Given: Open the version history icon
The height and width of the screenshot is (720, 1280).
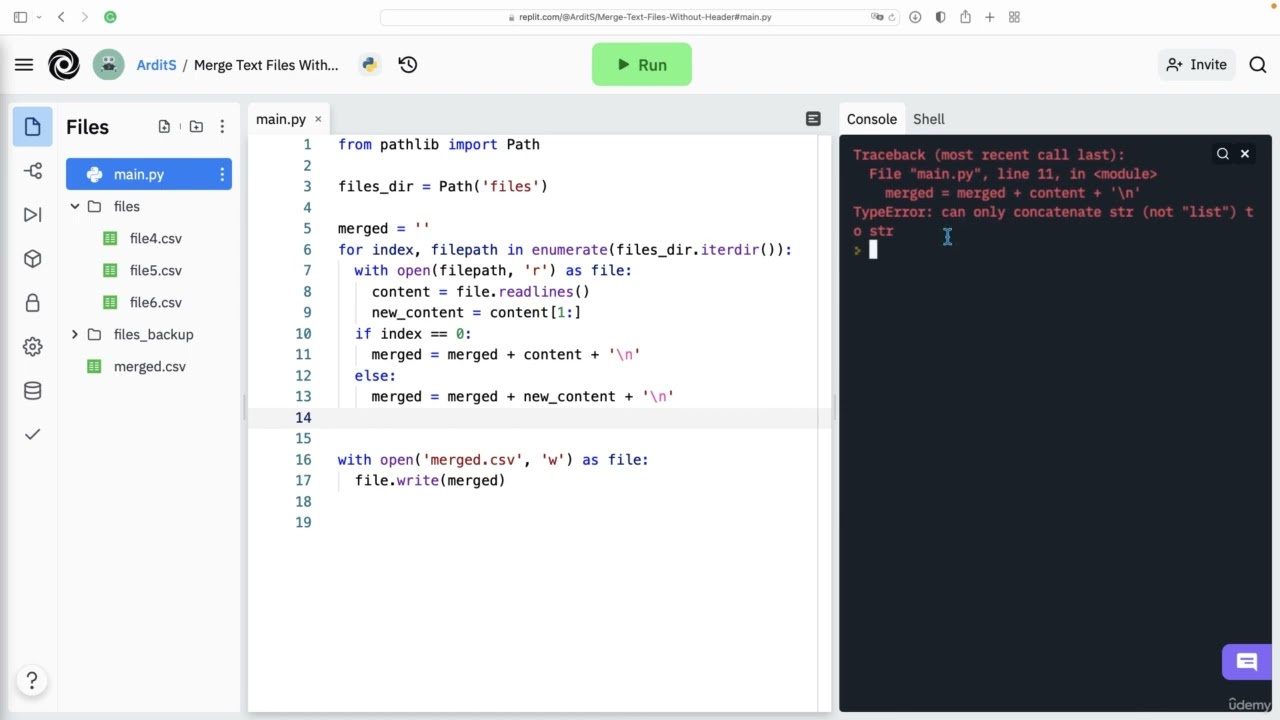Looking at the screenshot, I should tap(407, 65).
